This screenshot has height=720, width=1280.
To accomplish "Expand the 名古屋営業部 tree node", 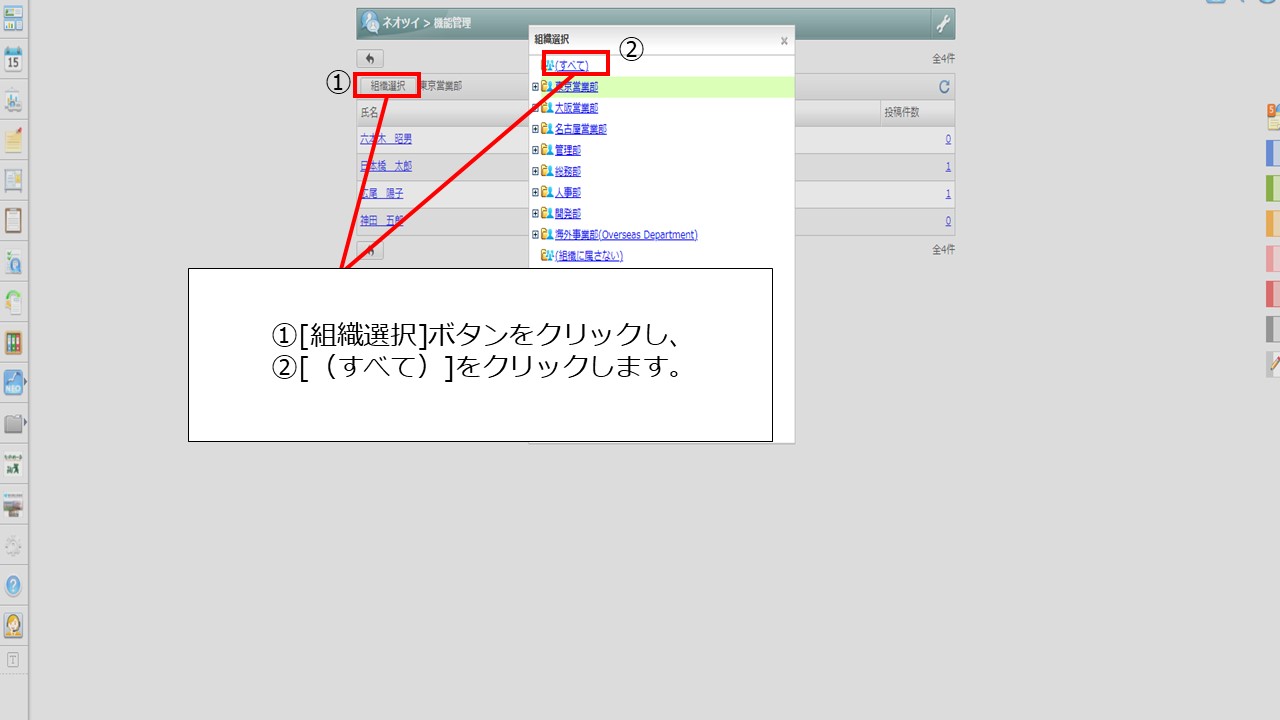I will coord(535,129).
